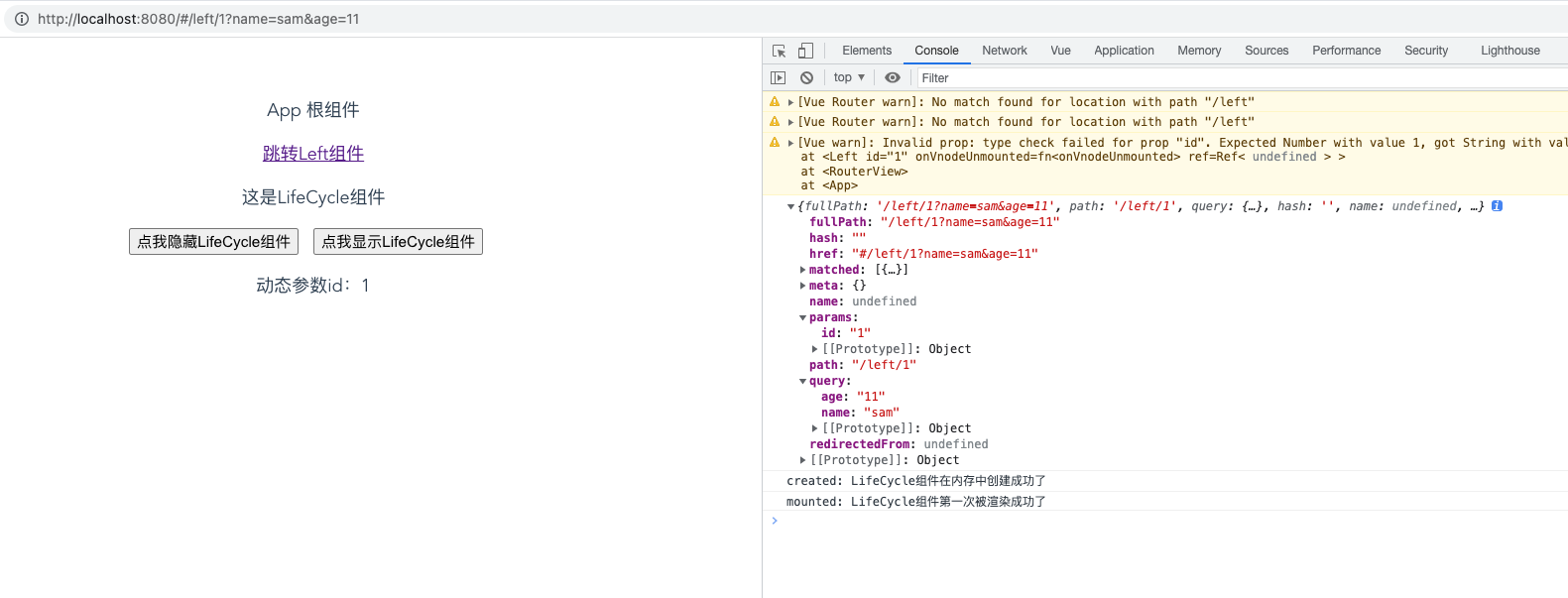Expand the Invalid prop Vue warn message

(790, 143)
